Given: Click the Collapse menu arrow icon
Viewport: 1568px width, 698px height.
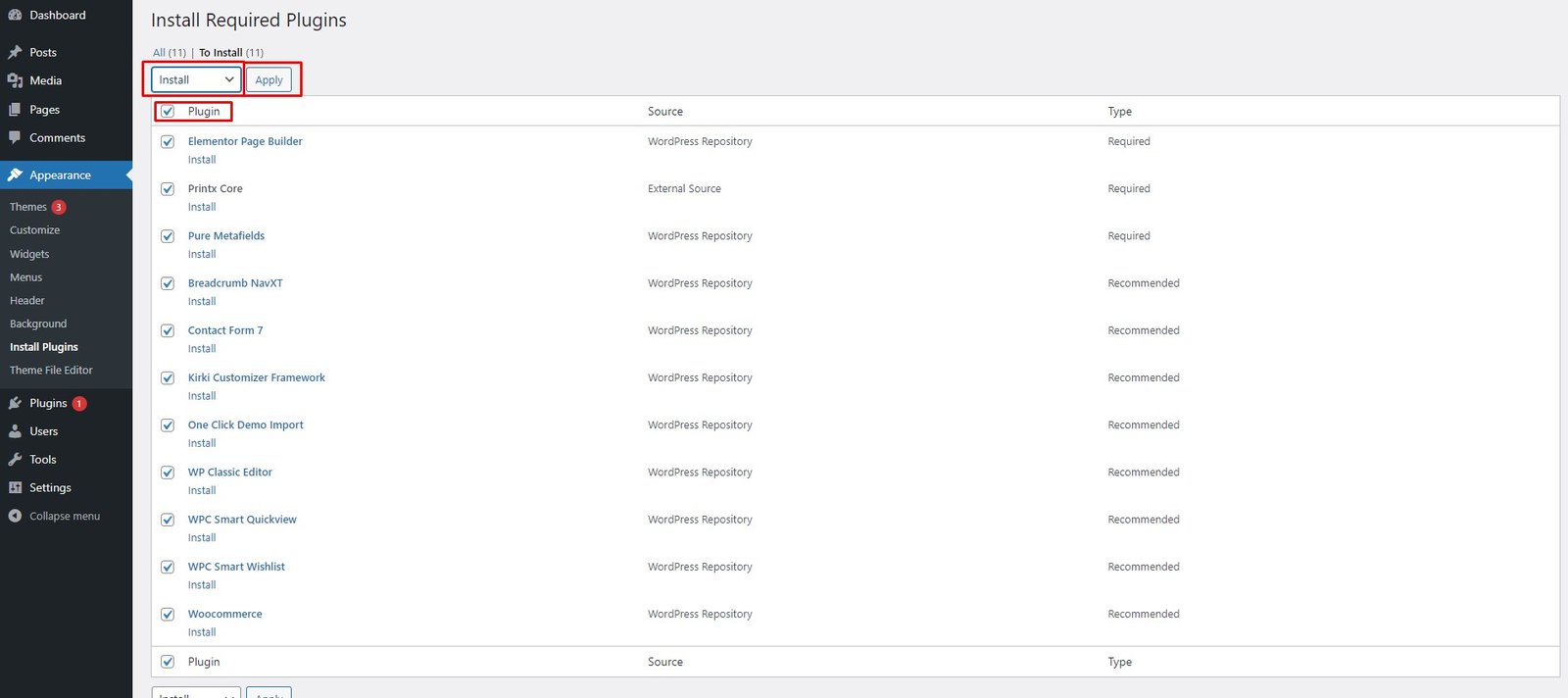Looking at the screenshot, I should click(x=15, y=516).
